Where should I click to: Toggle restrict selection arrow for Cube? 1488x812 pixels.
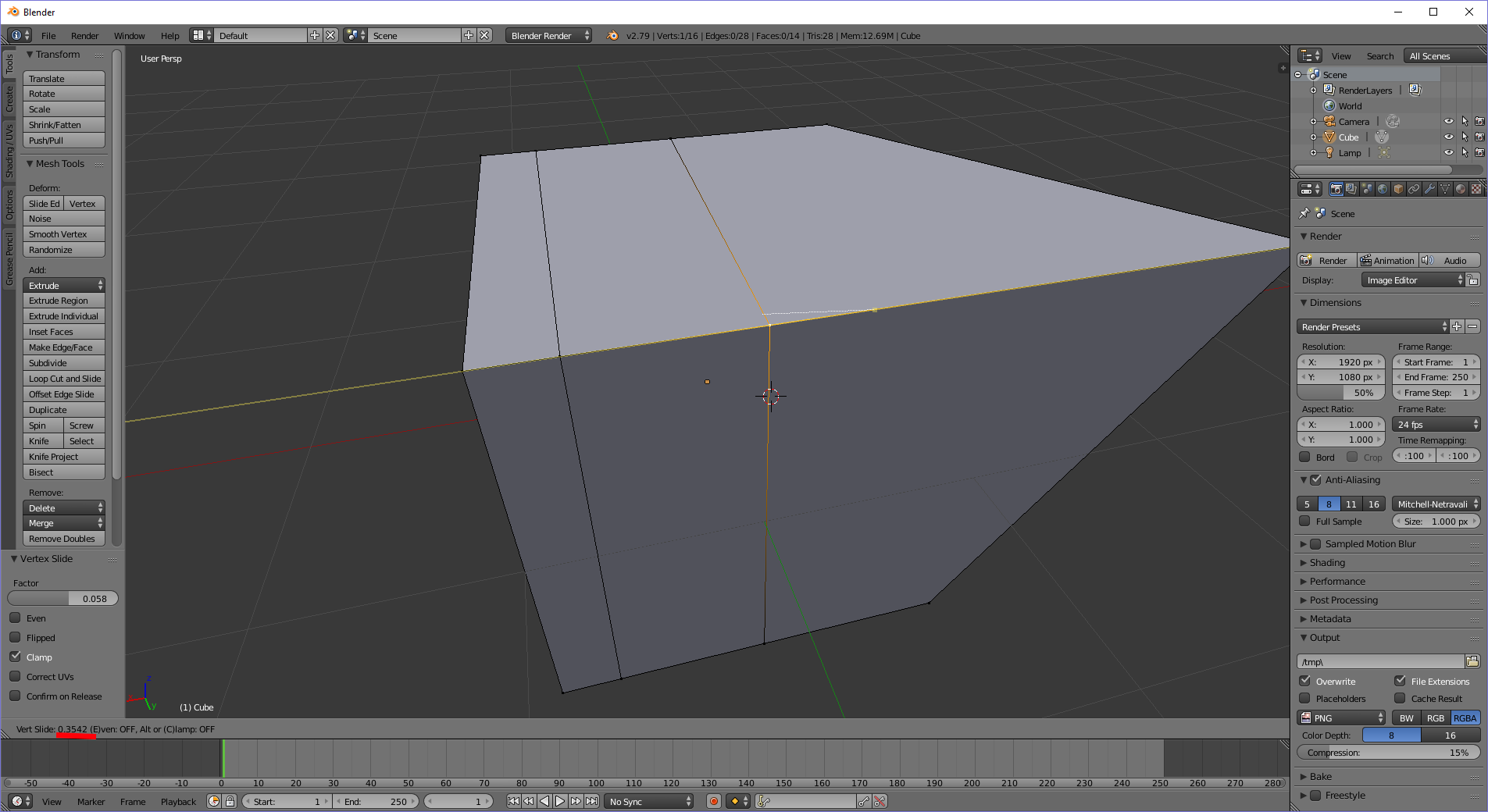(1465, 137)
